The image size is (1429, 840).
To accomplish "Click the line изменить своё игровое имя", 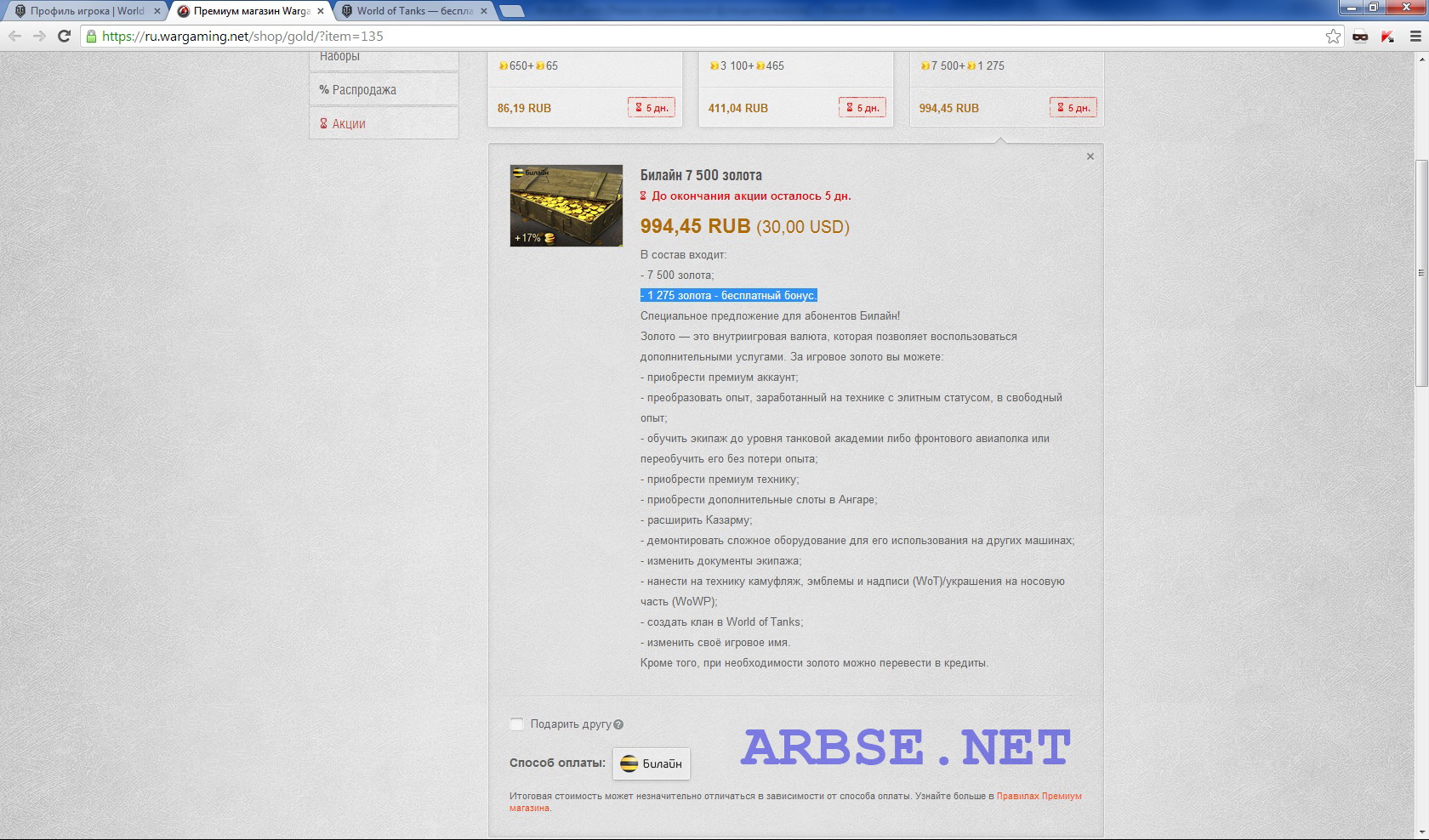I will 715,642.
